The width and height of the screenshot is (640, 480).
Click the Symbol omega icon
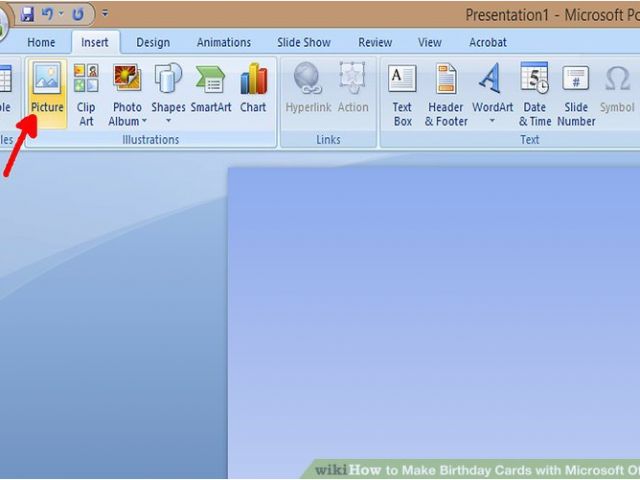click(617, 78)
